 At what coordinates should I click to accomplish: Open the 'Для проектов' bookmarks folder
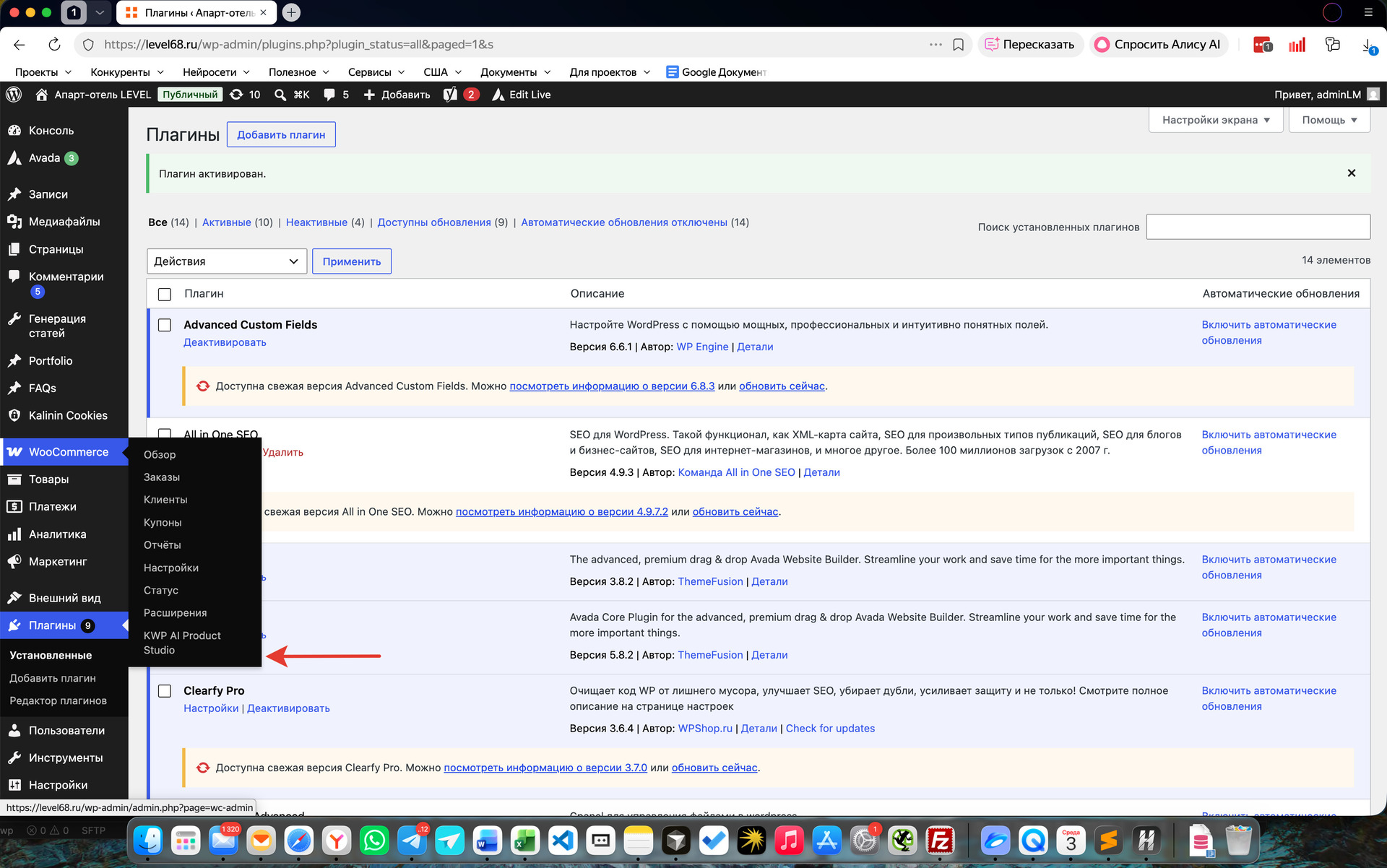coord(610,72)
